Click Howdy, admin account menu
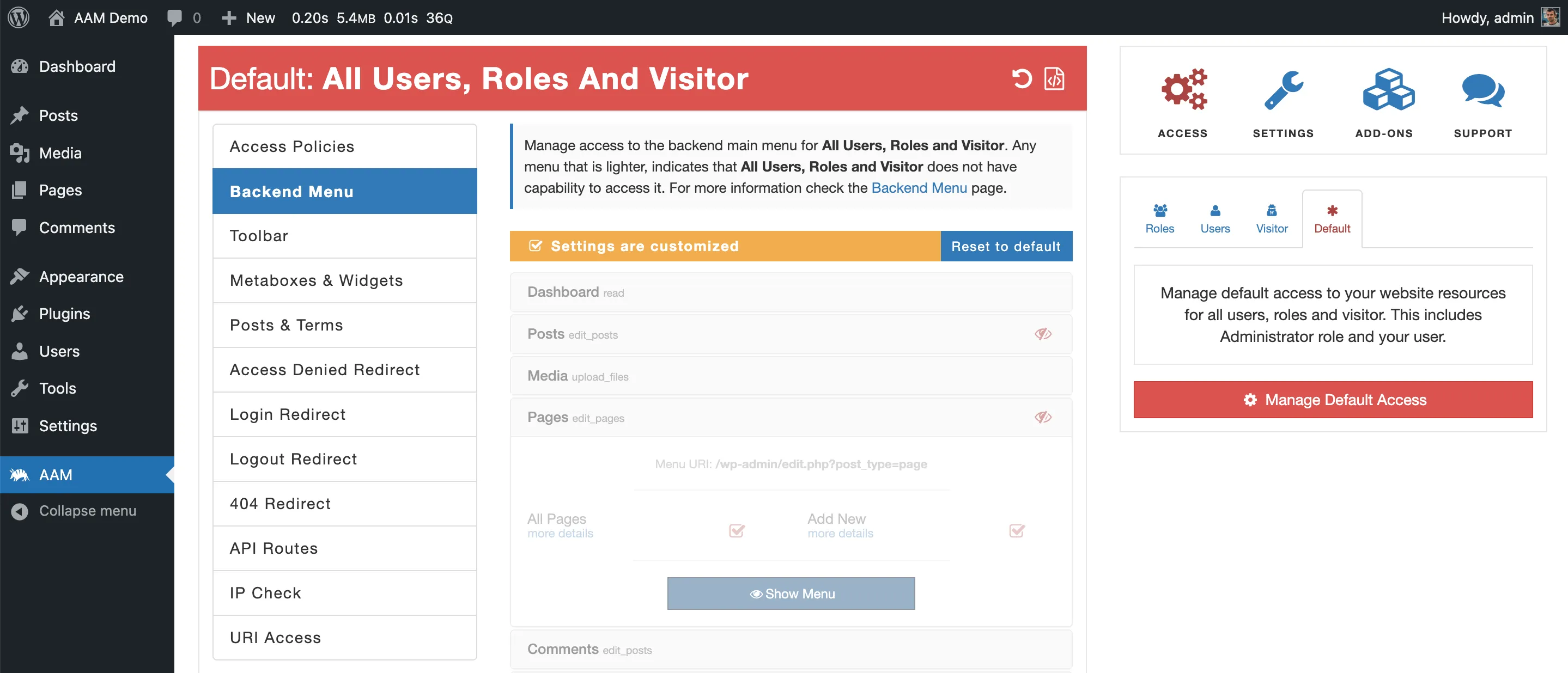This screenshot has height=673, width=1568. coord(1500,17)
